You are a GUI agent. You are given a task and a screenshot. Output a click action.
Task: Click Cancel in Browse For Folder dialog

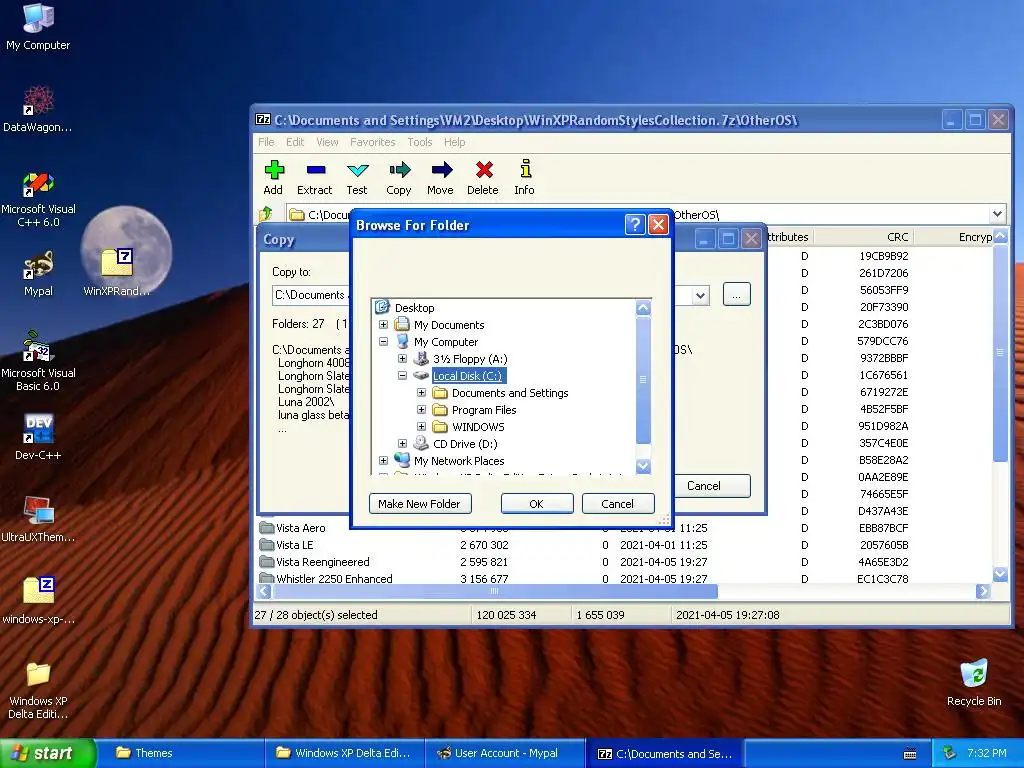pos(618,504)
